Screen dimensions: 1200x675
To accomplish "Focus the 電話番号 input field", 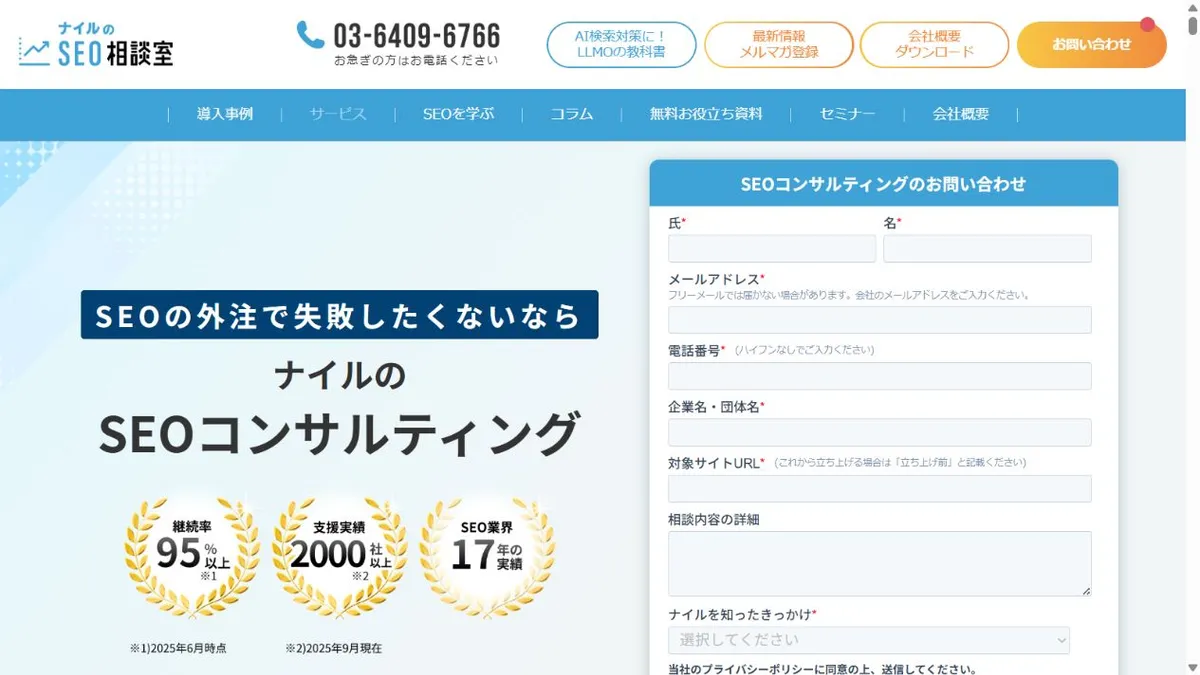I will [880, 376].
